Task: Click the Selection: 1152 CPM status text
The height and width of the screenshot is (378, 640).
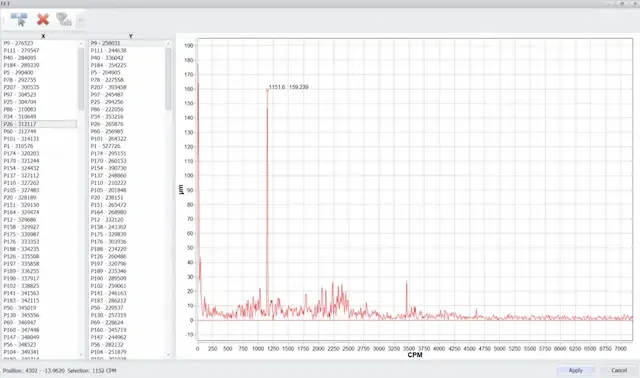Action: point(92,371)
